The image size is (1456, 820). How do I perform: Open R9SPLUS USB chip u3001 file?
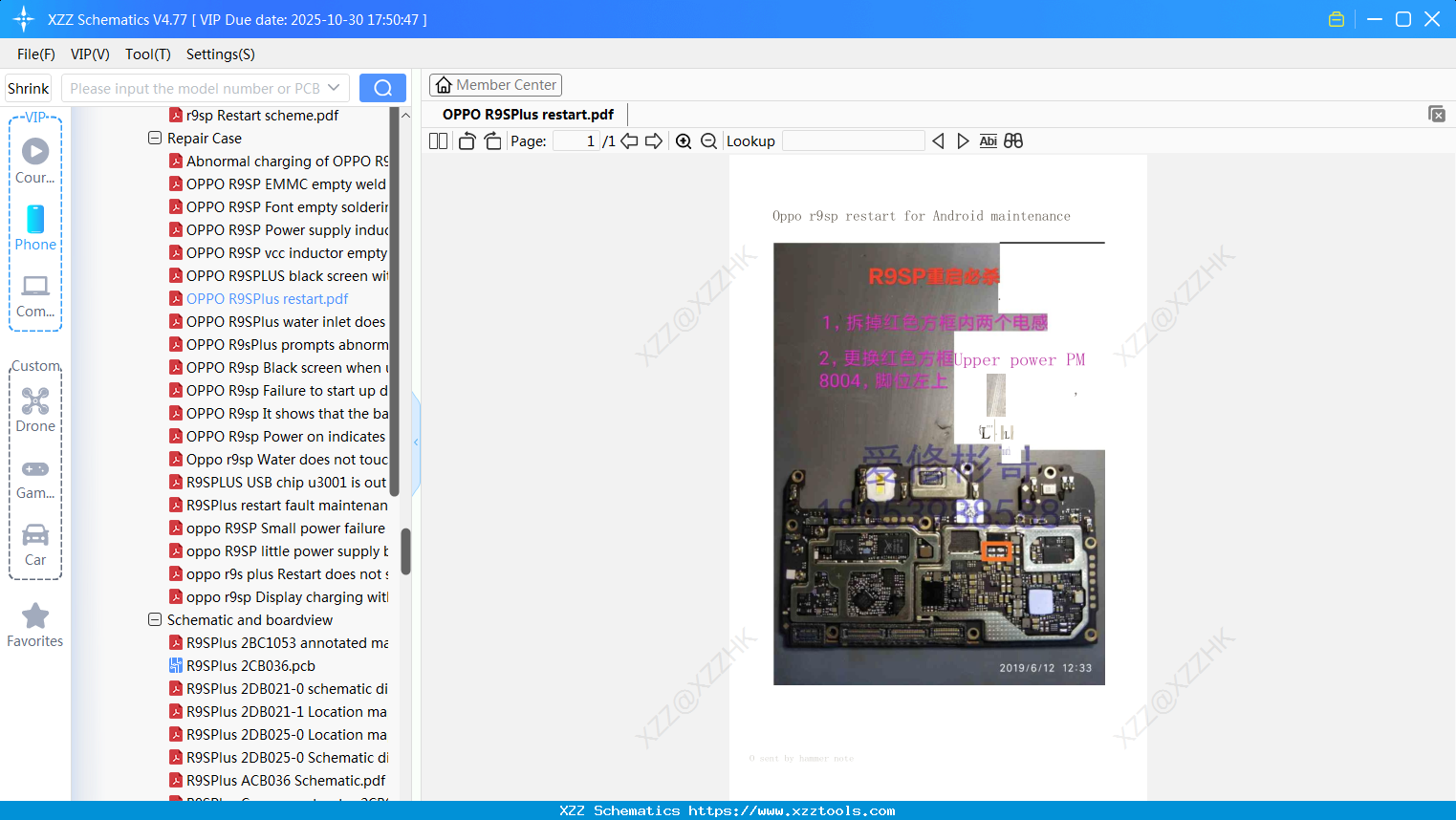coord(279,483)
